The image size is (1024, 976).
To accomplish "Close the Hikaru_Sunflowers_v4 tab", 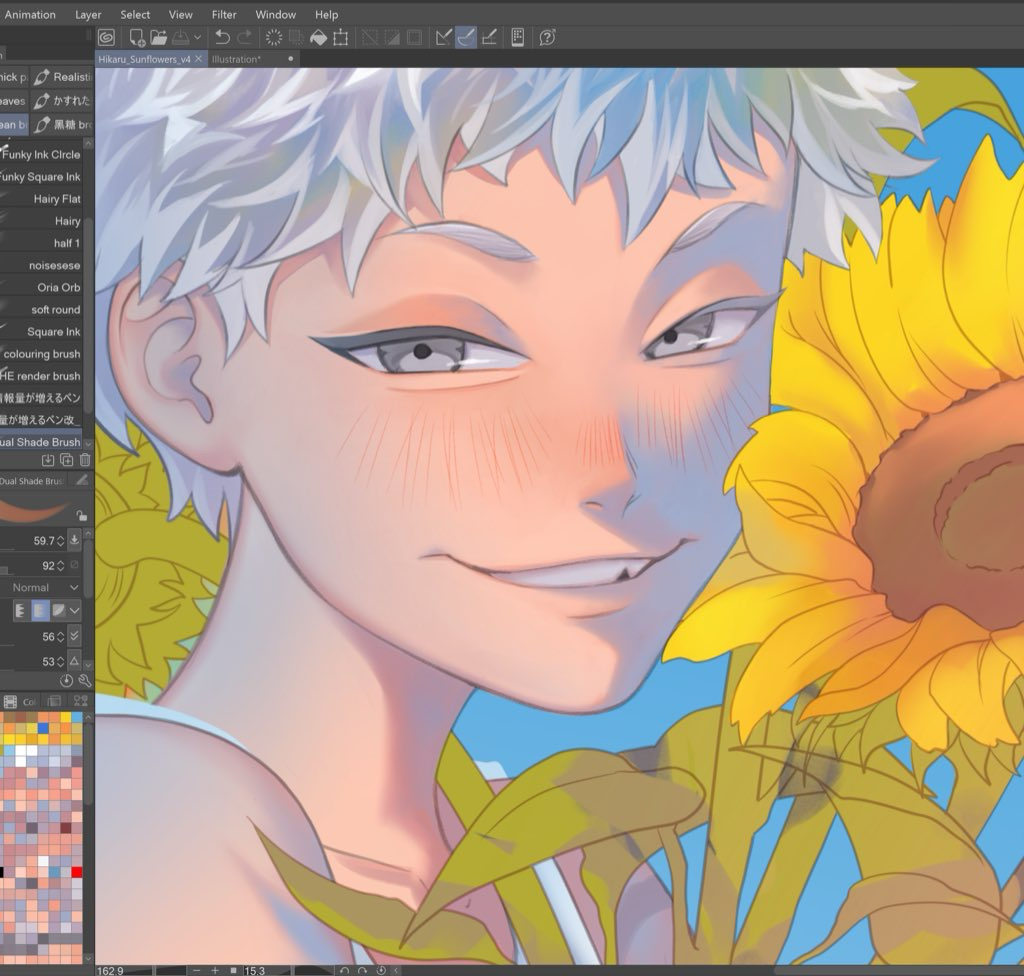I will 198,59.
